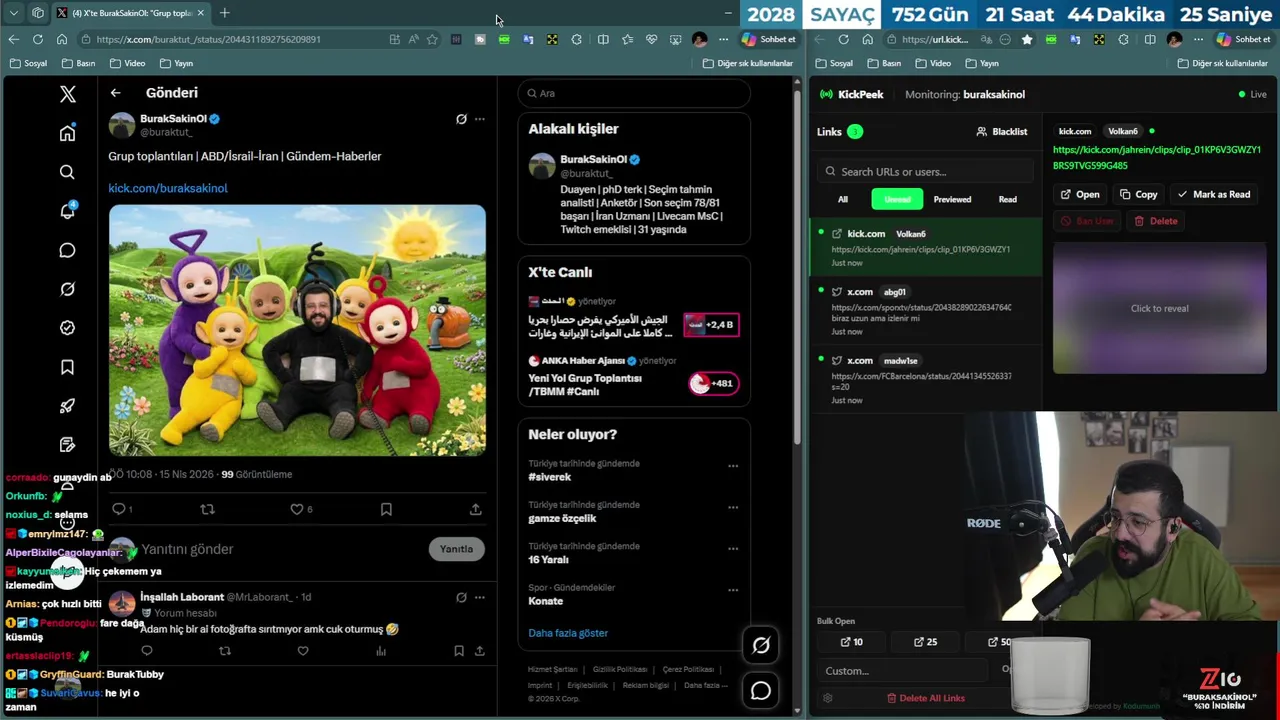This screenshot has height=720, width=1280.
Task: Open the floating Grok button
Action: pyautogui.click(x=761, y=646)
